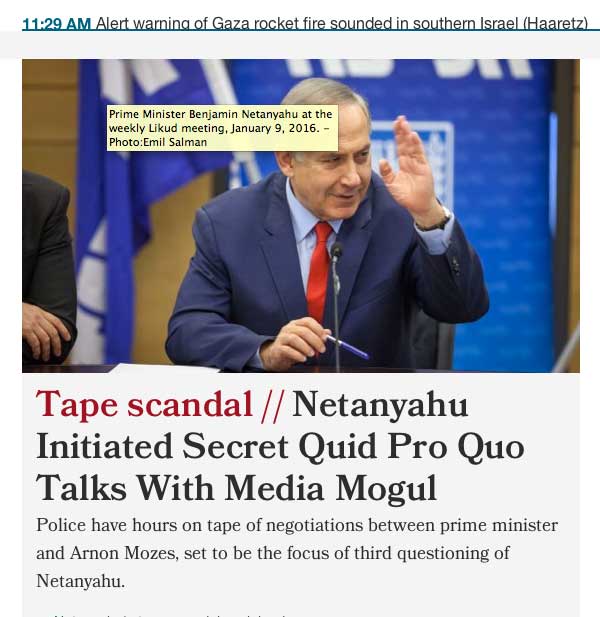Click the microphone shown in the photo
This screenshot has height=617, width=600.
point(336,299)
